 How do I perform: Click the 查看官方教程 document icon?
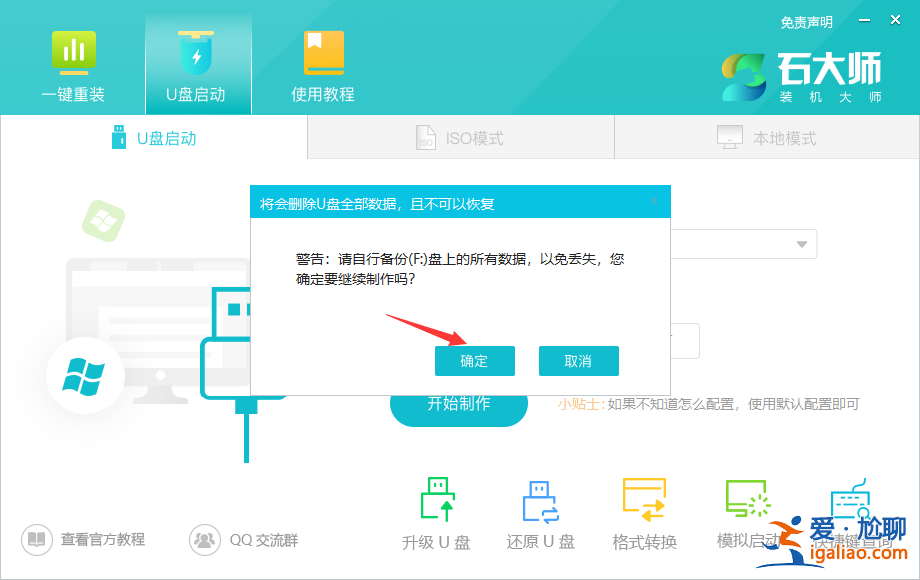[36, 538]
